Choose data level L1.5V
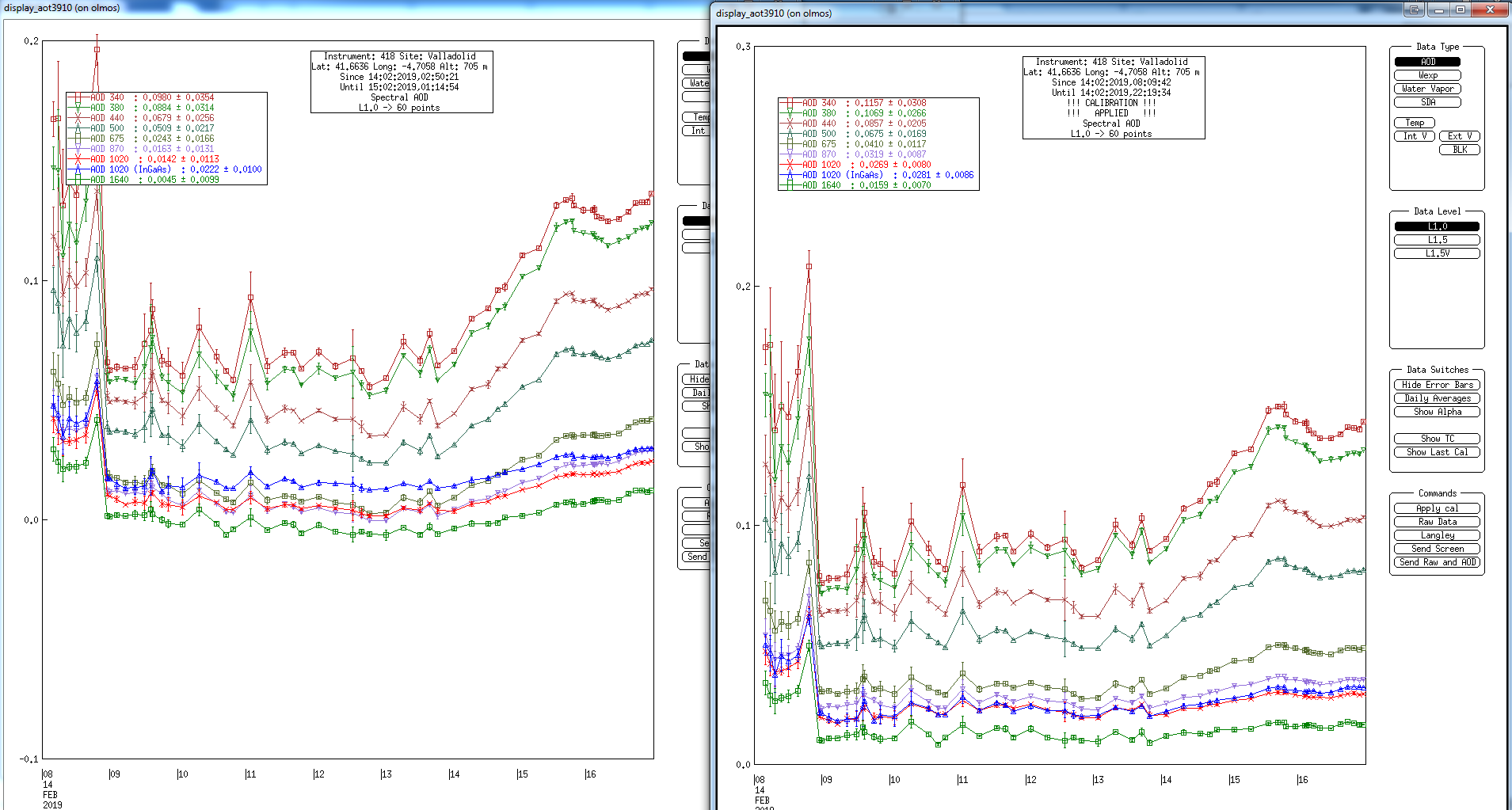1512x810 pixels. tap(1437, 253)
